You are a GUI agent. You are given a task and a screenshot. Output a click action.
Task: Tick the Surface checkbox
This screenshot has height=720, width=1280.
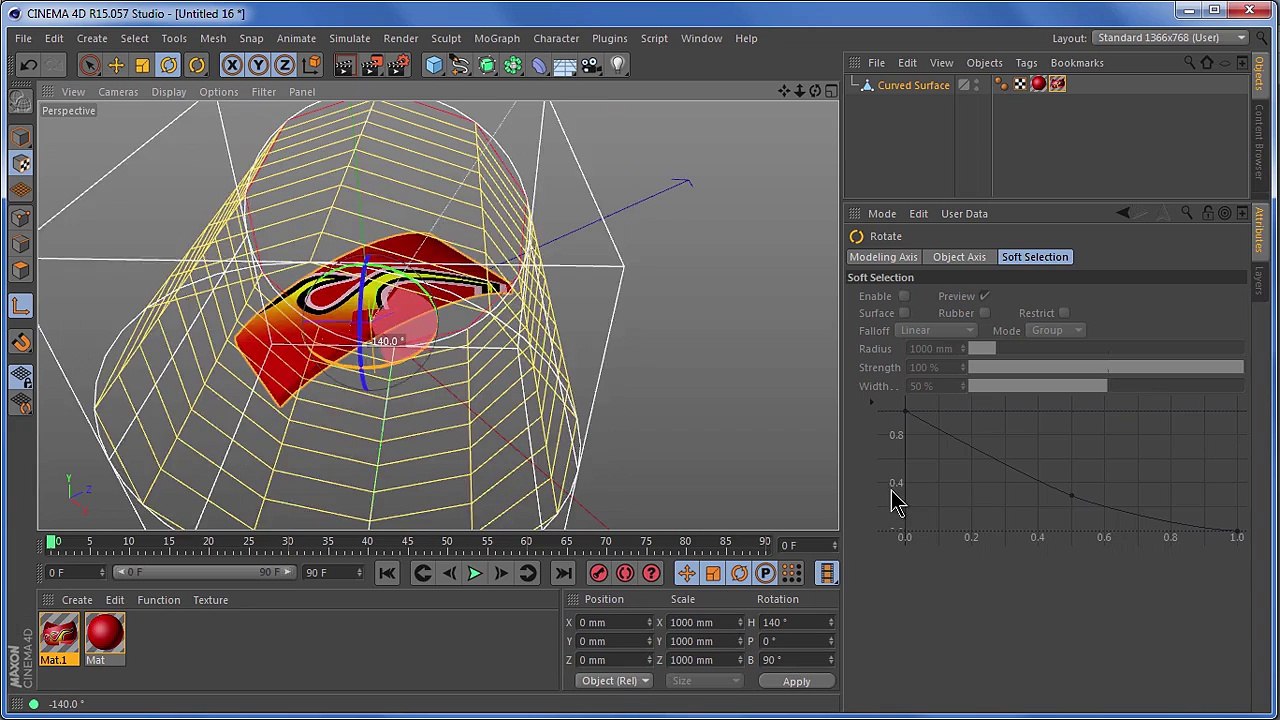904,313
